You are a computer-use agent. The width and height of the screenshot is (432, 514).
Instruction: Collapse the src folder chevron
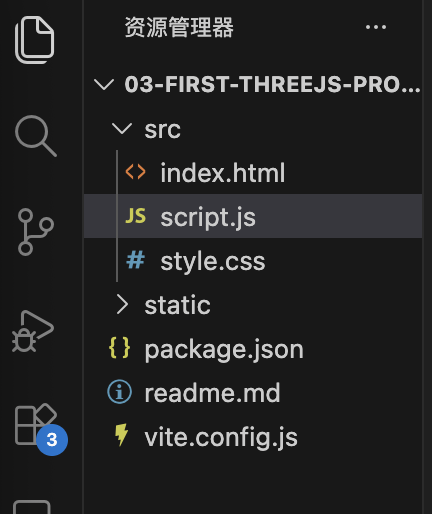coord(122,129)
